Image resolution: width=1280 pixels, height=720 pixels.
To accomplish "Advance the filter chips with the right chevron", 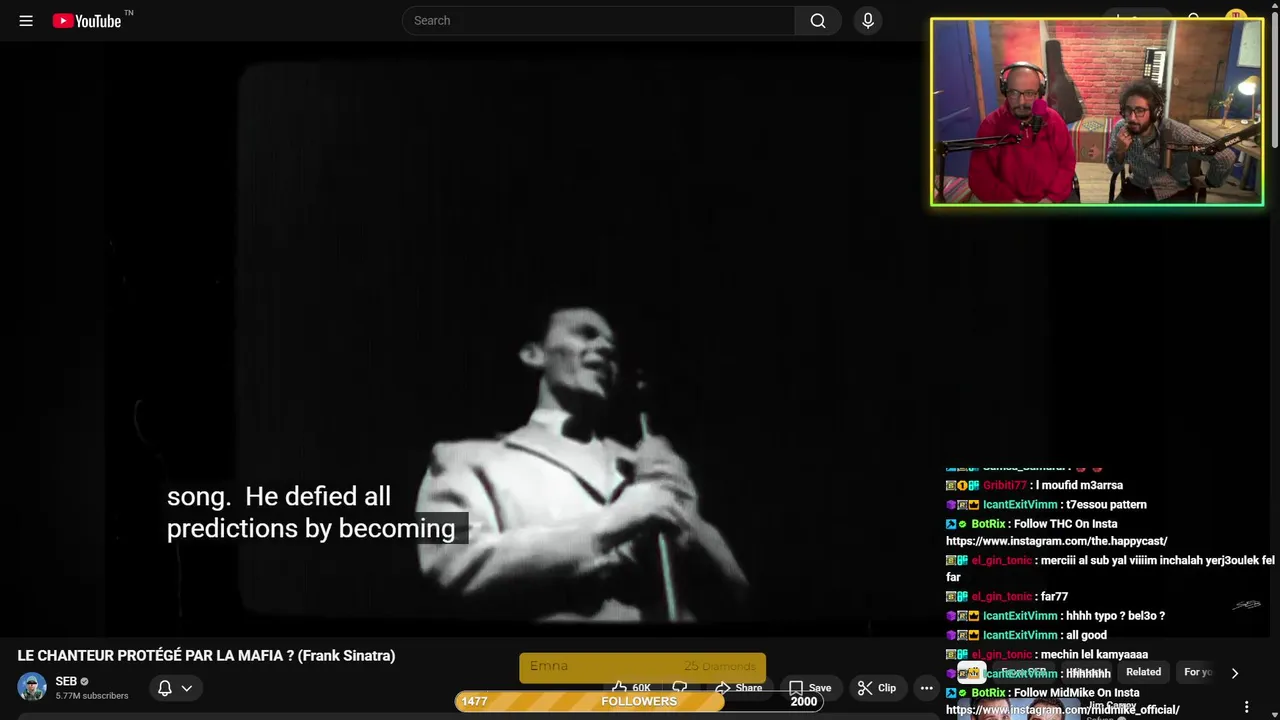I will [1234, 673].
